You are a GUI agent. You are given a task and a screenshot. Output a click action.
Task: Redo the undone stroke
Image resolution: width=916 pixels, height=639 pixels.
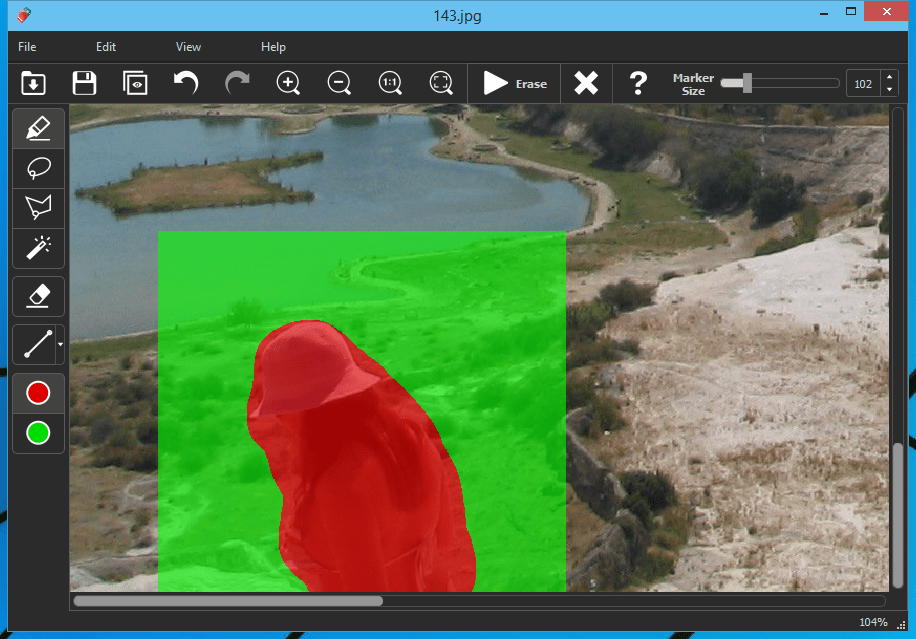click(237, 83)
